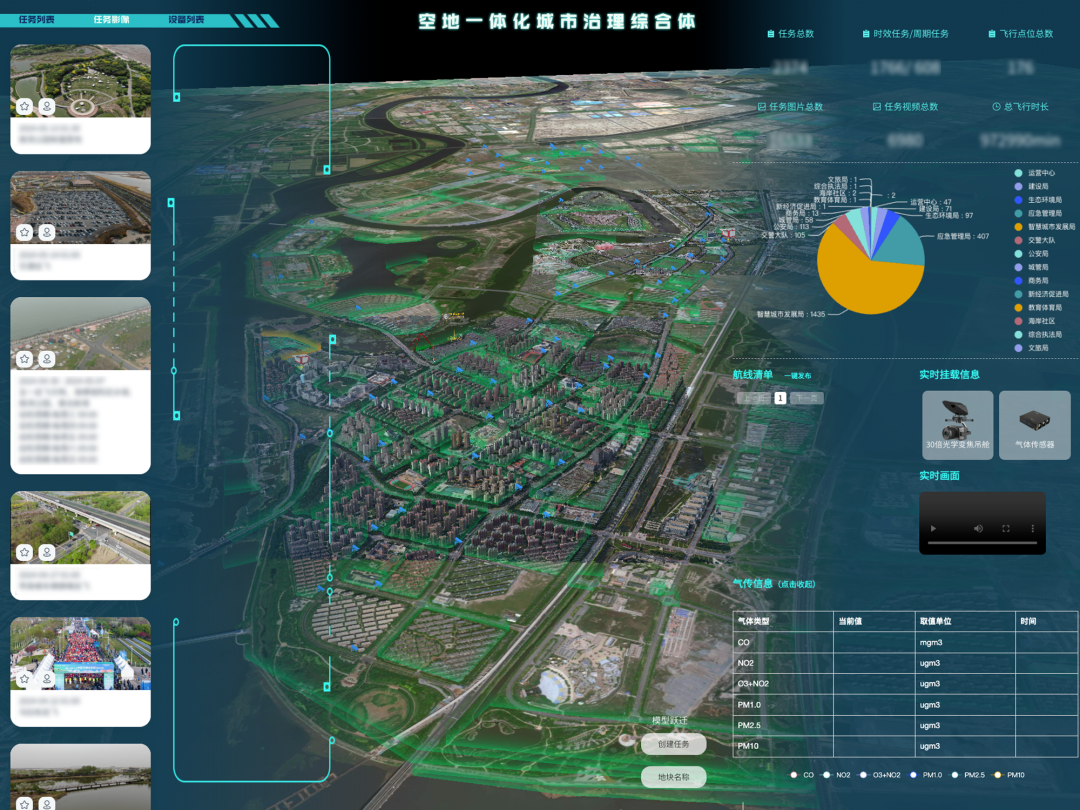Play the real-time video feed
The image size is (1080, 810).
(934, 528)
